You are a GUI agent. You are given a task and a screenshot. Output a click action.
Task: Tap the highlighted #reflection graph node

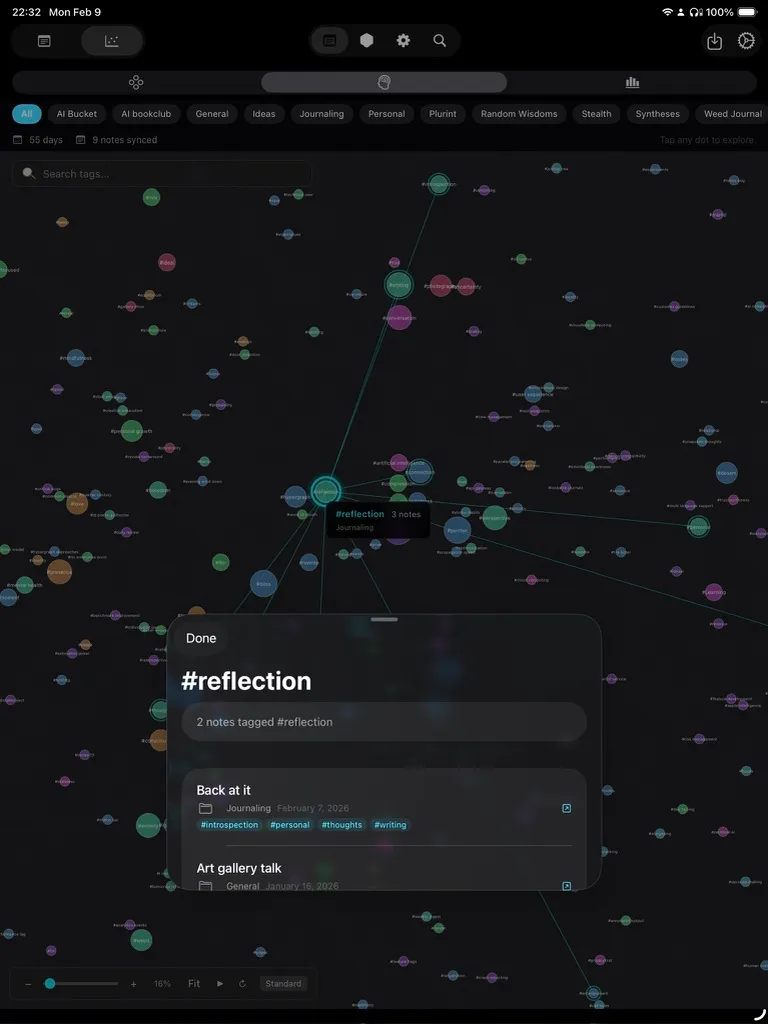coord(325,491)
